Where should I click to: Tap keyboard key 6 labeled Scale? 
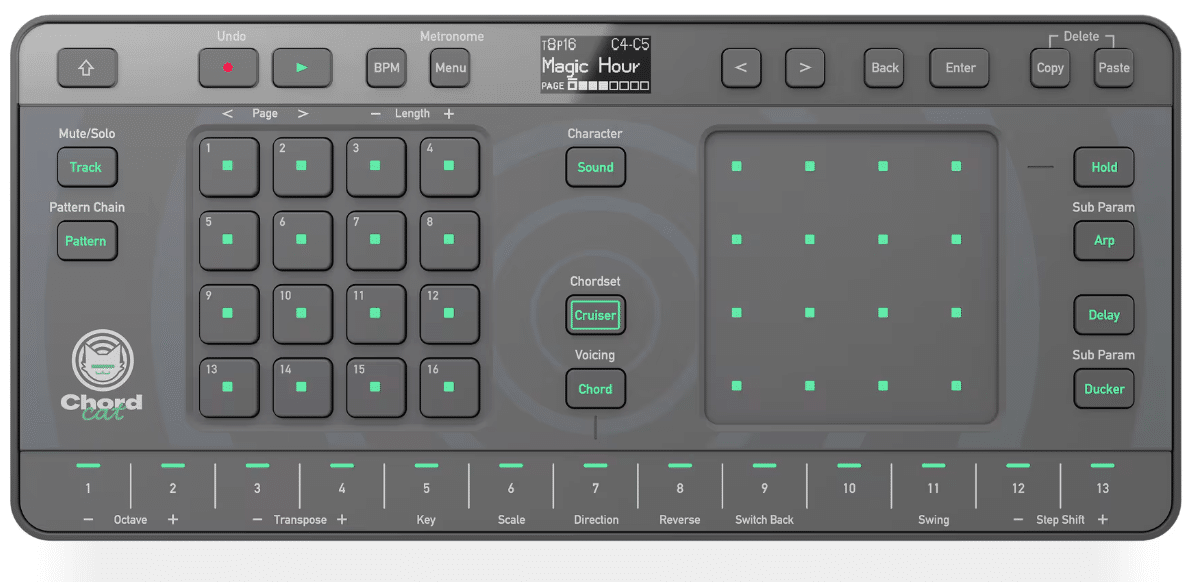(511, 488)
